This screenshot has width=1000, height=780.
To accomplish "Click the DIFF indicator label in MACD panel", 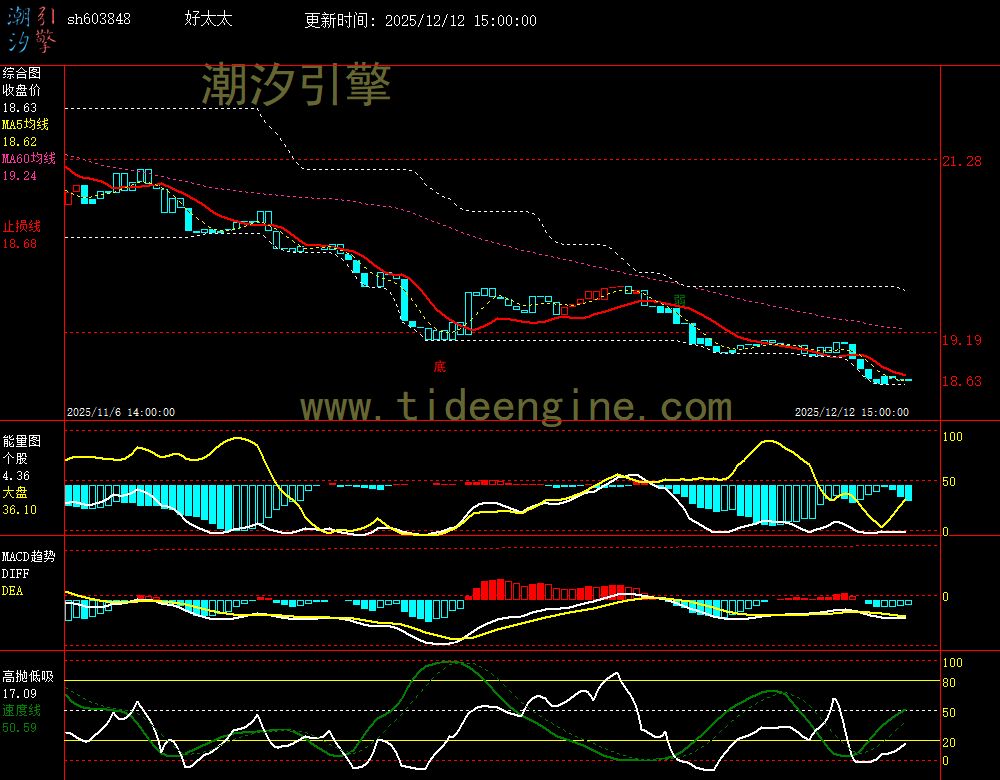I will 14,574.
